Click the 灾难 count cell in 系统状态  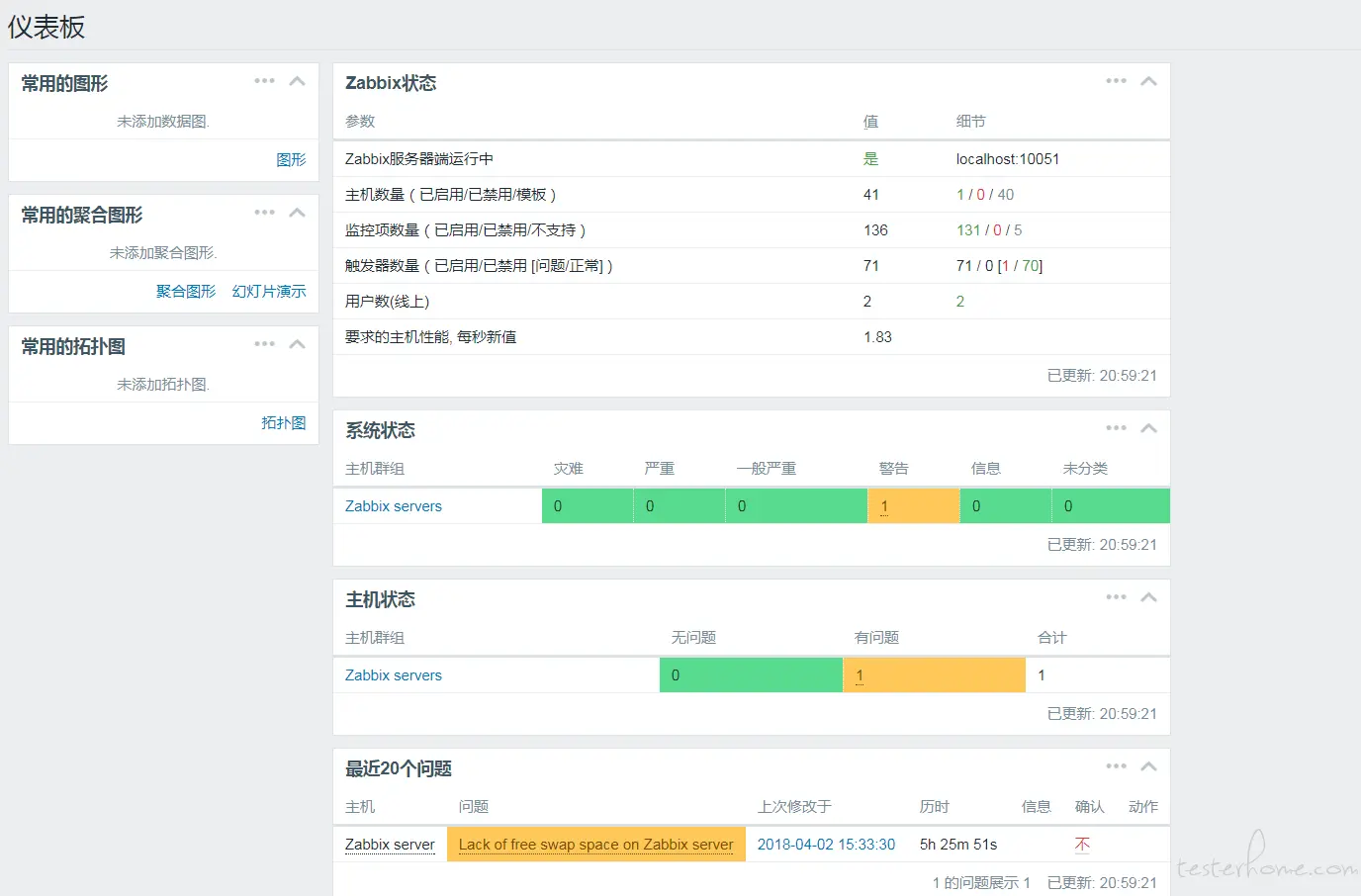(x=588, y=506)
